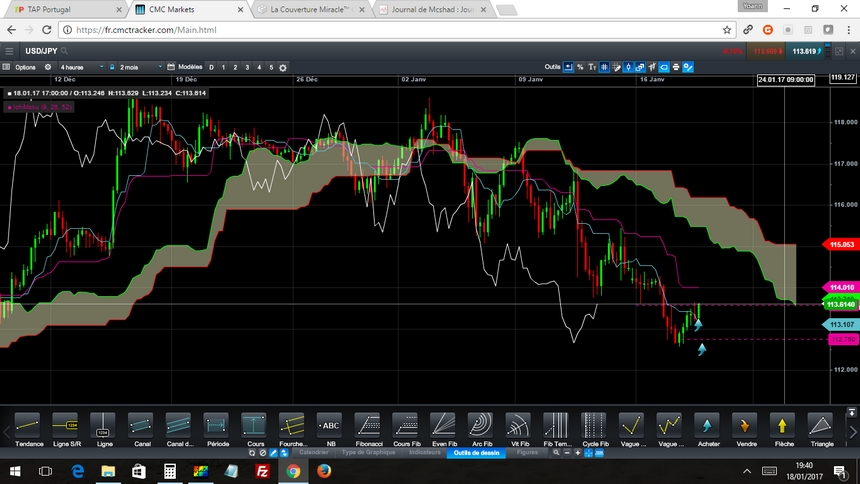Zoom in chart with plus button
Viewport: 860px width, 484px height.
click(578, 453)
